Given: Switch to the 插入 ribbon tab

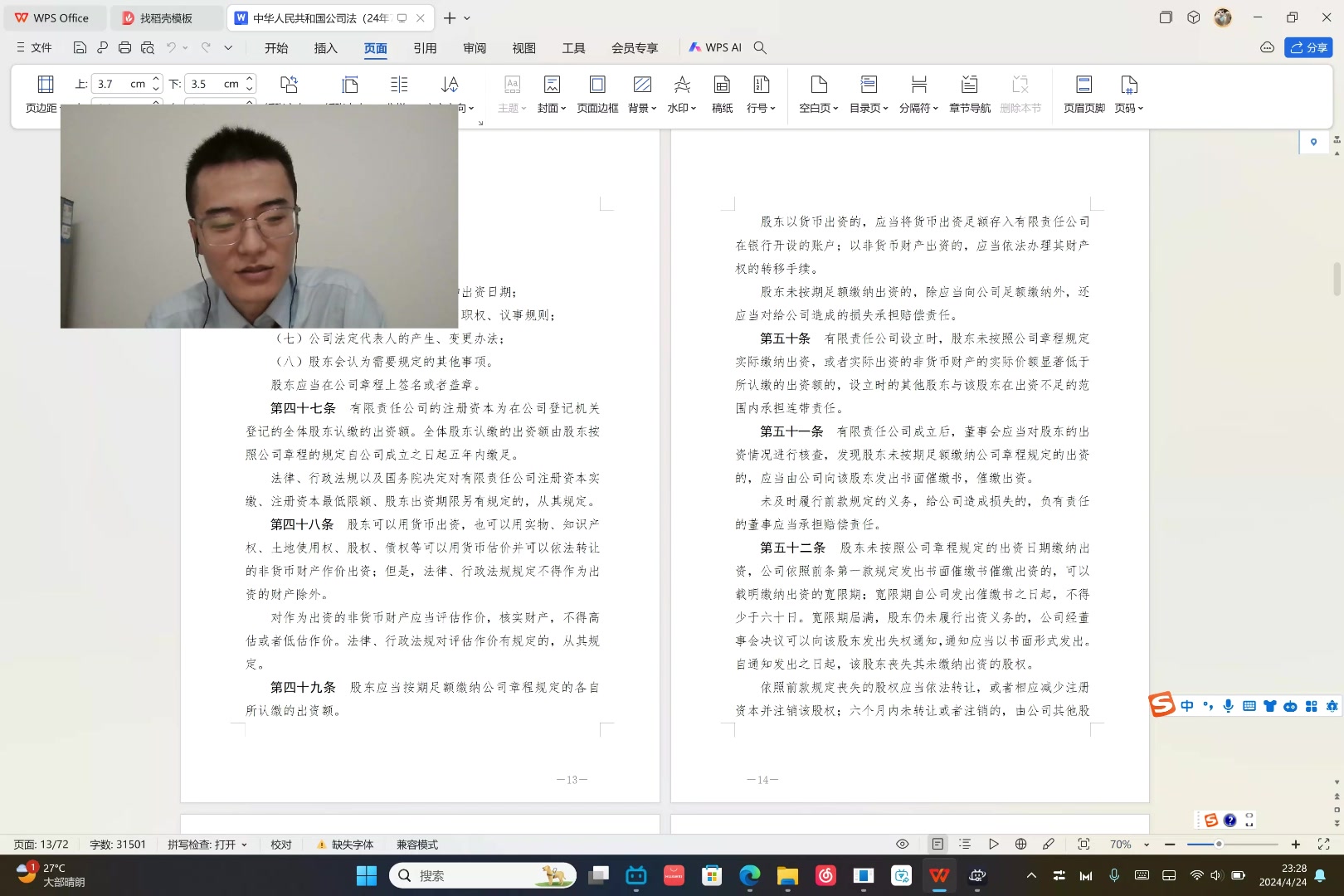Looking at the screenshot, I should [326, 48].
